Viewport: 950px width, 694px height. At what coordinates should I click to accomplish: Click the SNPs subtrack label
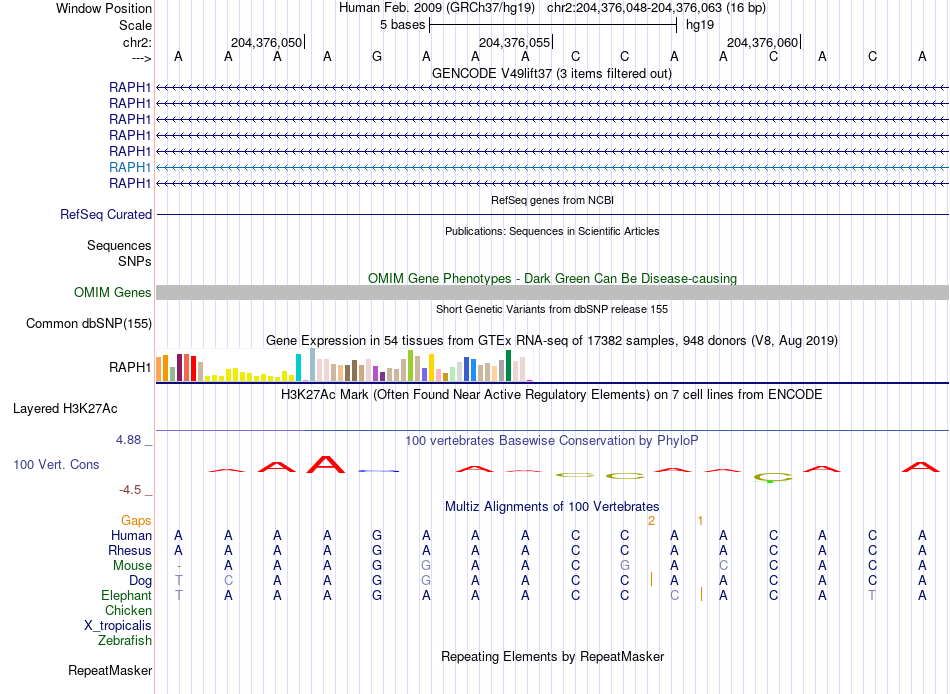coord(135,261)
